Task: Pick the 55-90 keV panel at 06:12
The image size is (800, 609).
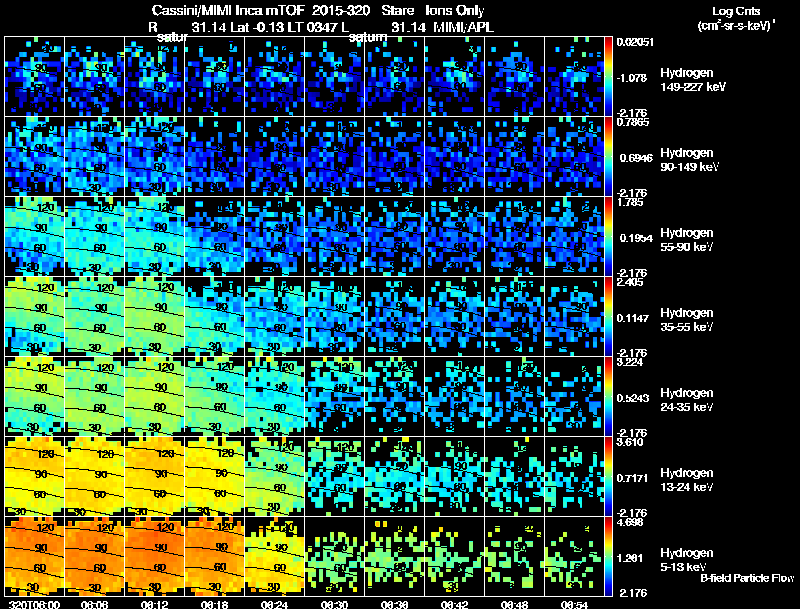Action: (155, 236)
